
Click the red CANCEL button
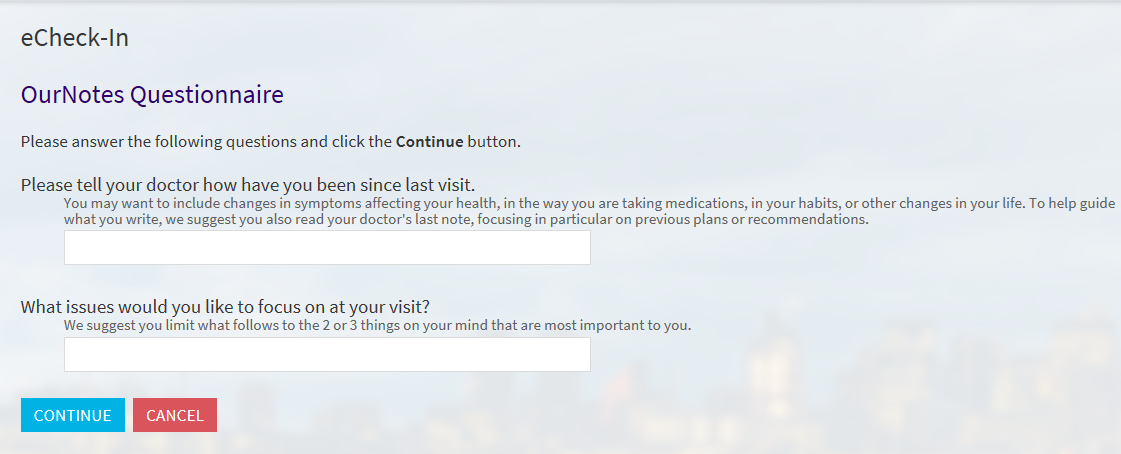(174, 415)
